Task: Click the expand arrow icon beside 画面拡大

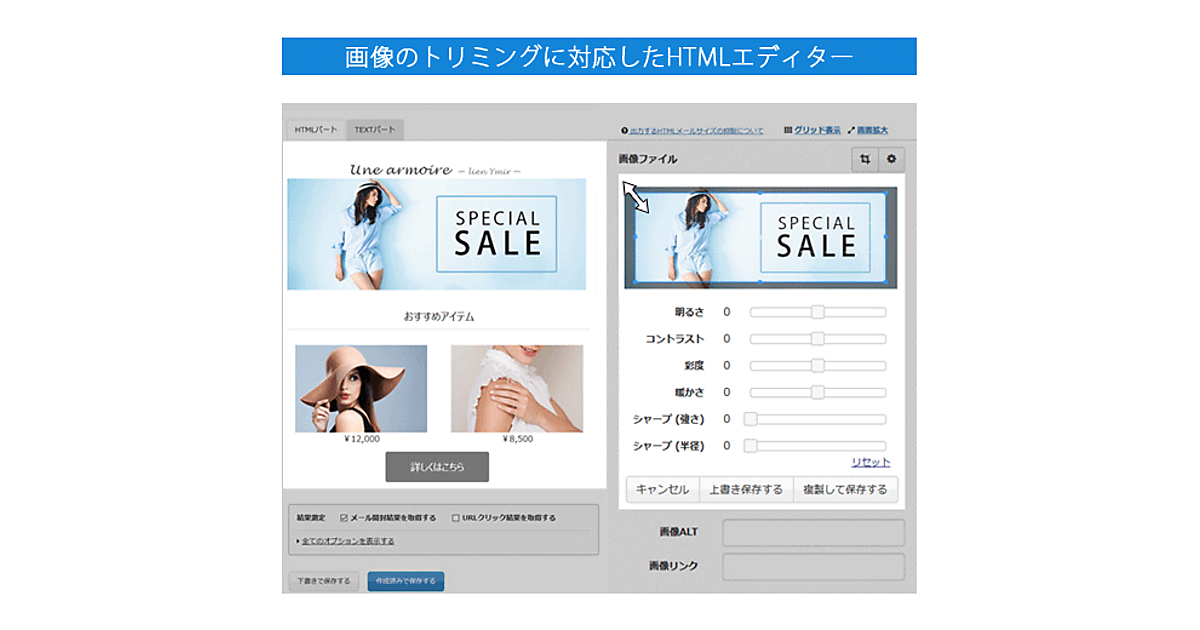Action: click(x=851, y=130)
